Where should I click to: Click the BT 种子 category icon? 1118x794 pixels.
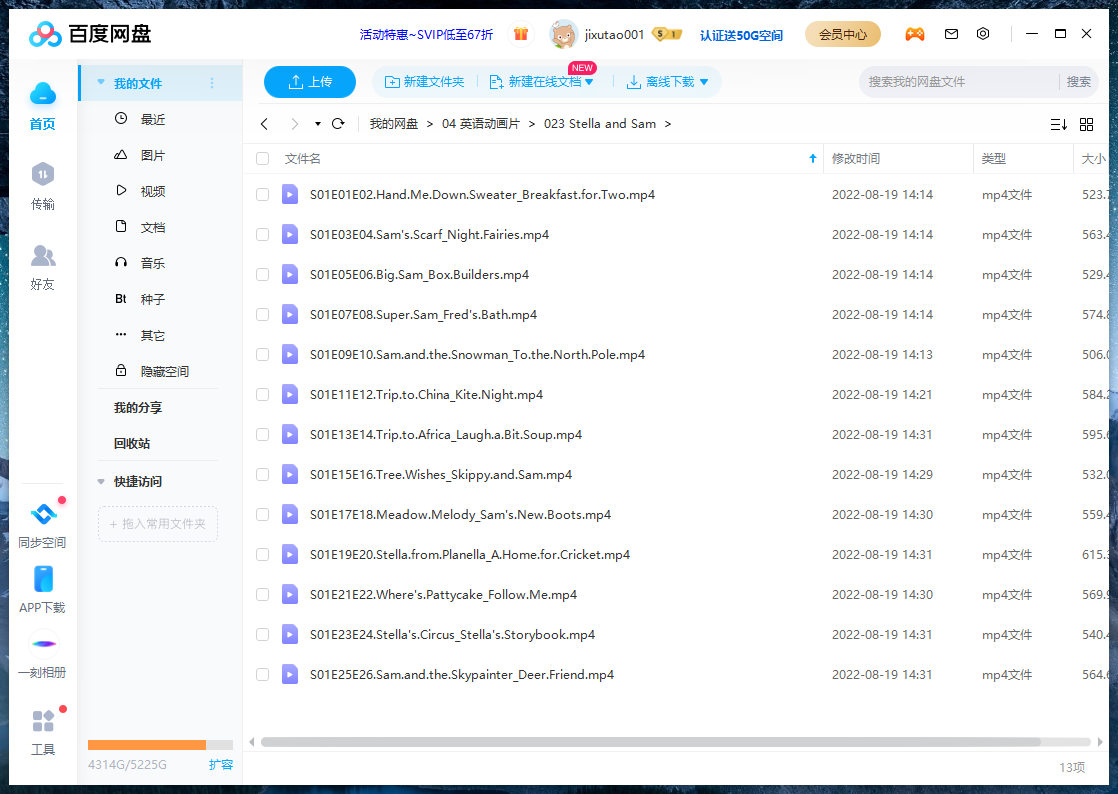click(121, 298)
